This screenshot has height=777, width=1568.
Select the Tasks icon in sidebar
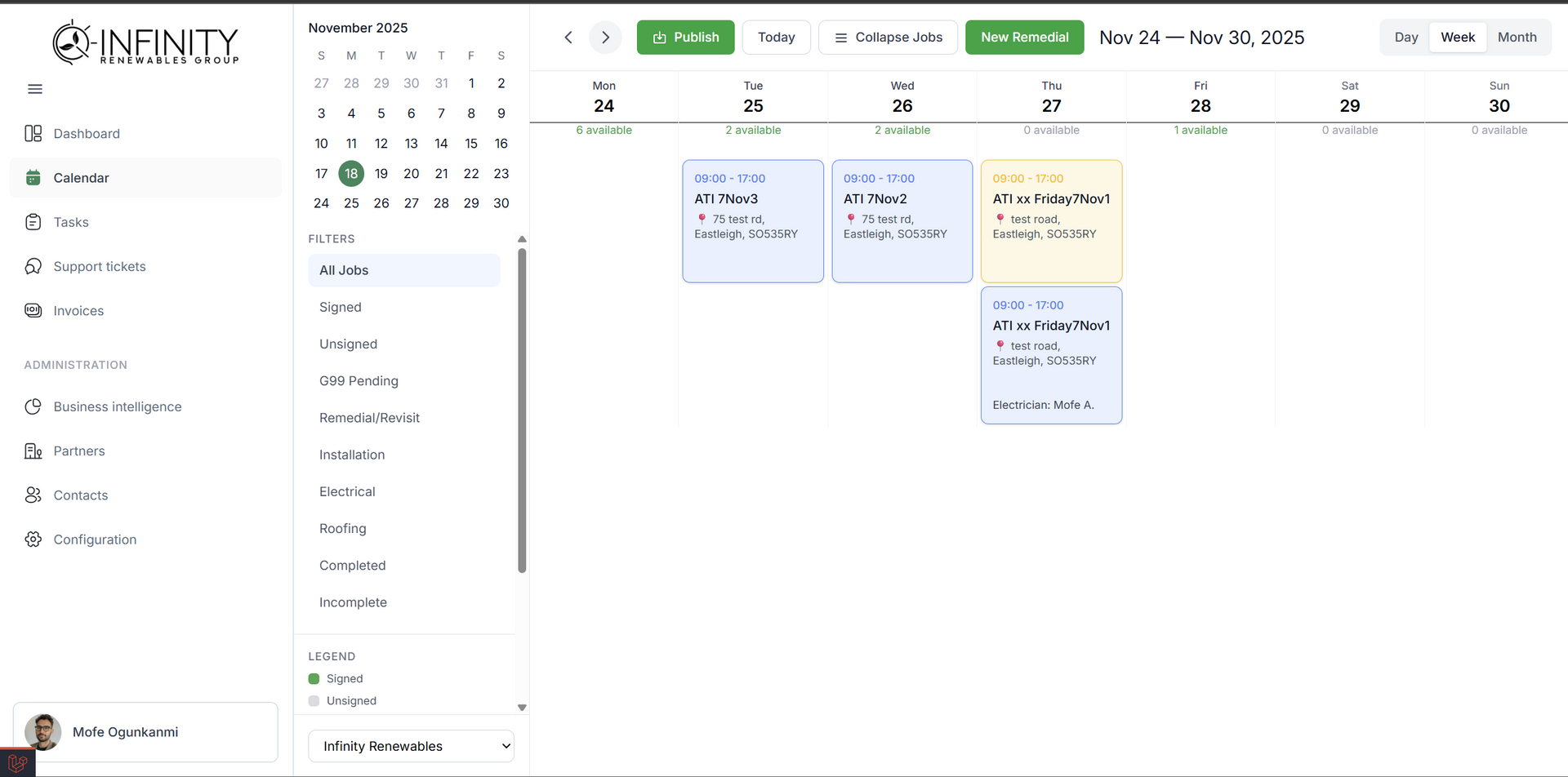33,221
